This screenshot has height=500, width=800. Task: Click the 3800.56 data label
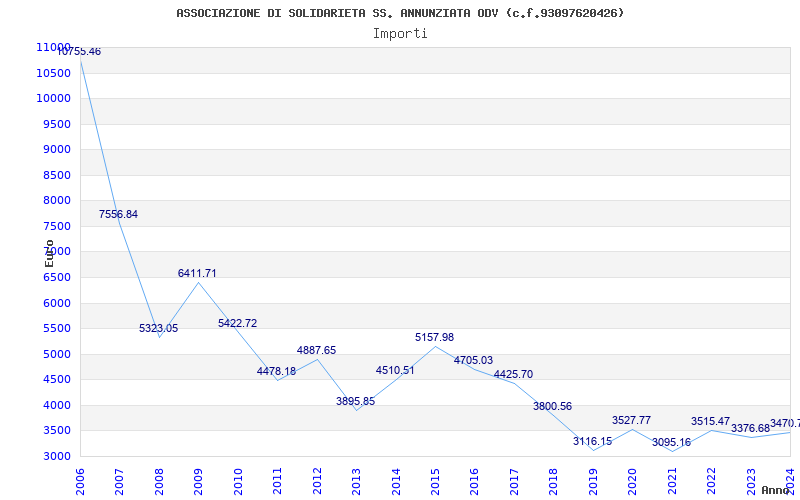(x=553, y=407)
